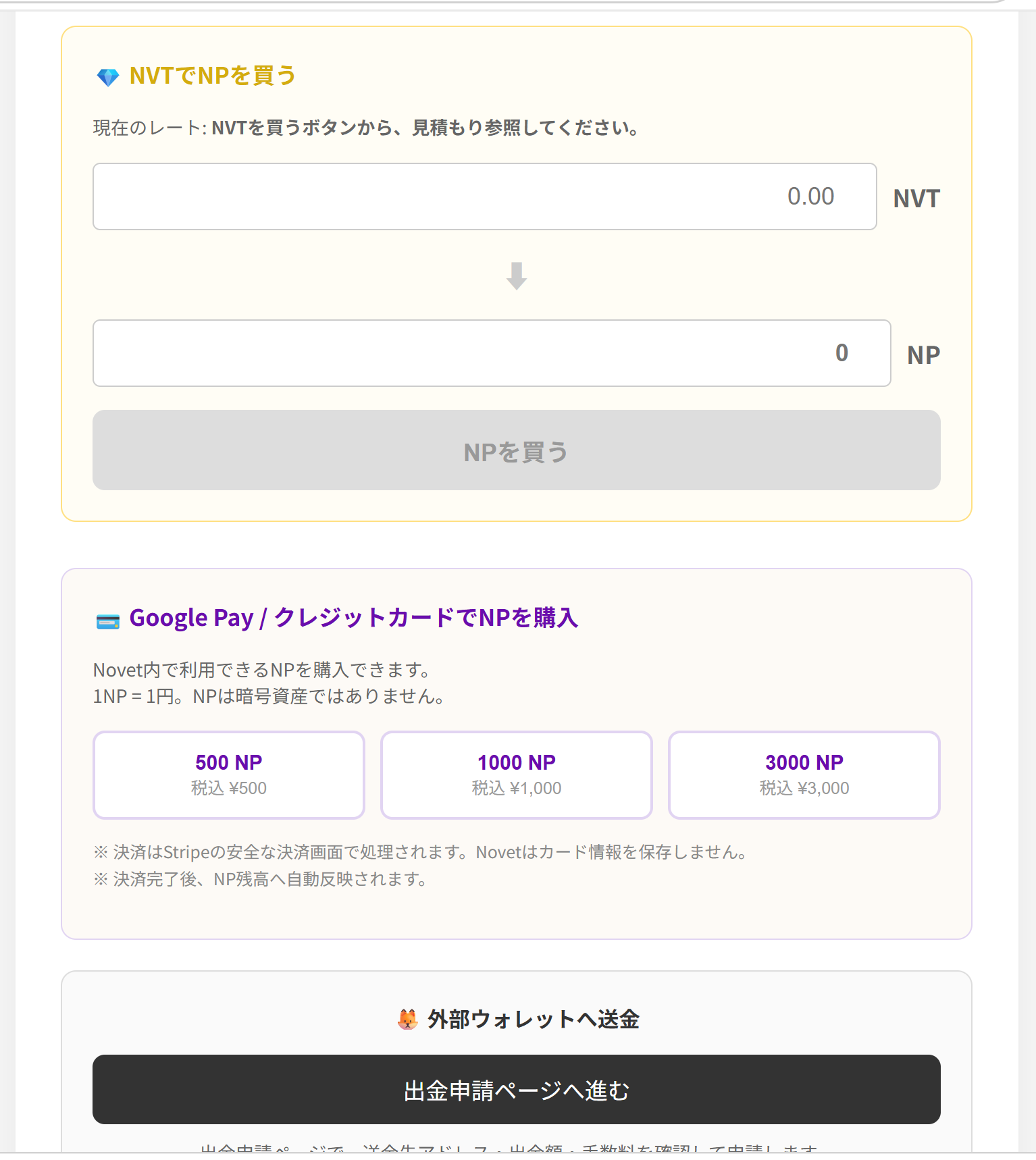Click the text Novet内で利用できるNPを購入できます。

point(262,670)
